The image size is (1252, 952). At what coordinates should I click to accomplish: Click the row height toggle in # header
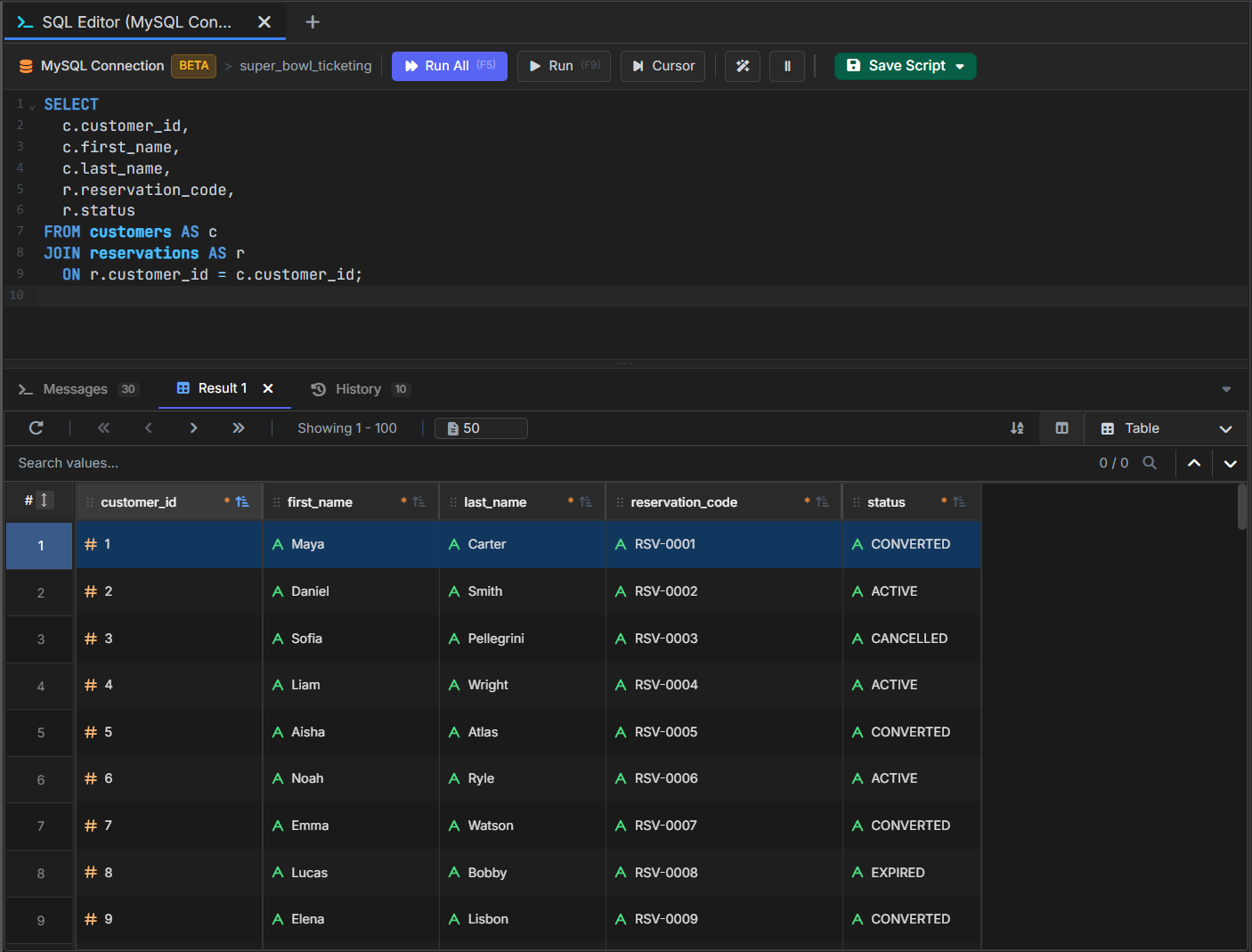[45, 500]
